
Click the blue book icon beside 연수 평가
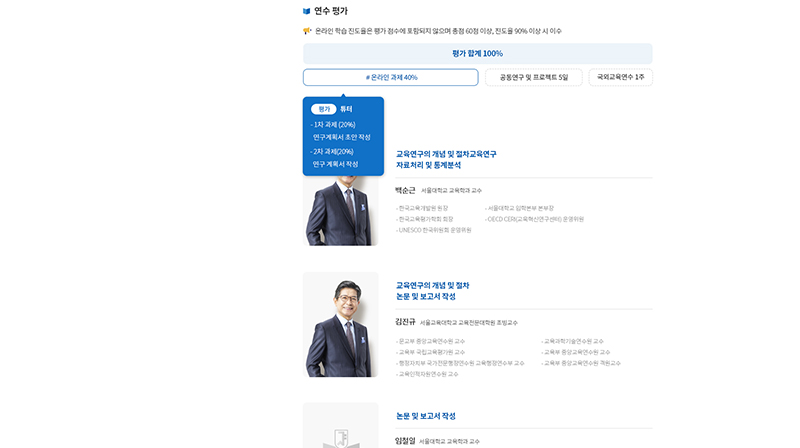306,11
